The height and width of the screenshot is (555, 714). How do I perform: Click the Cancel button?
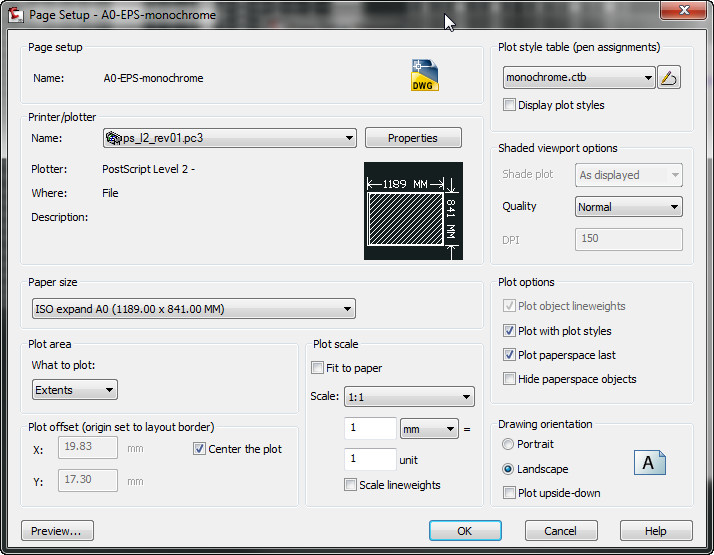(561, 531)
